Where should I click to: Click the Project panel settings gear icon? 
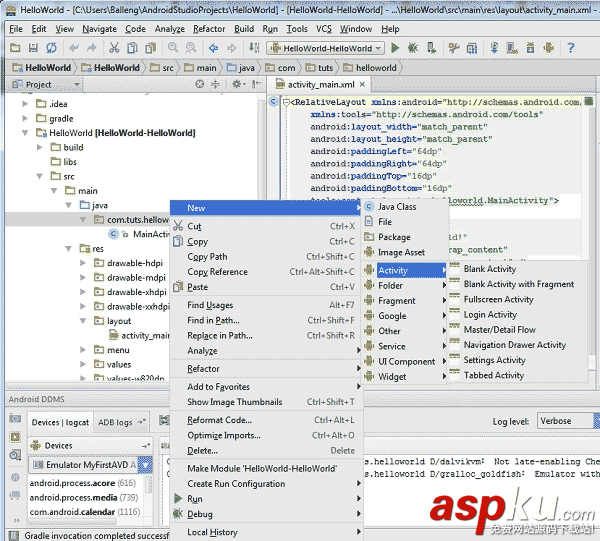pos(237,84)
